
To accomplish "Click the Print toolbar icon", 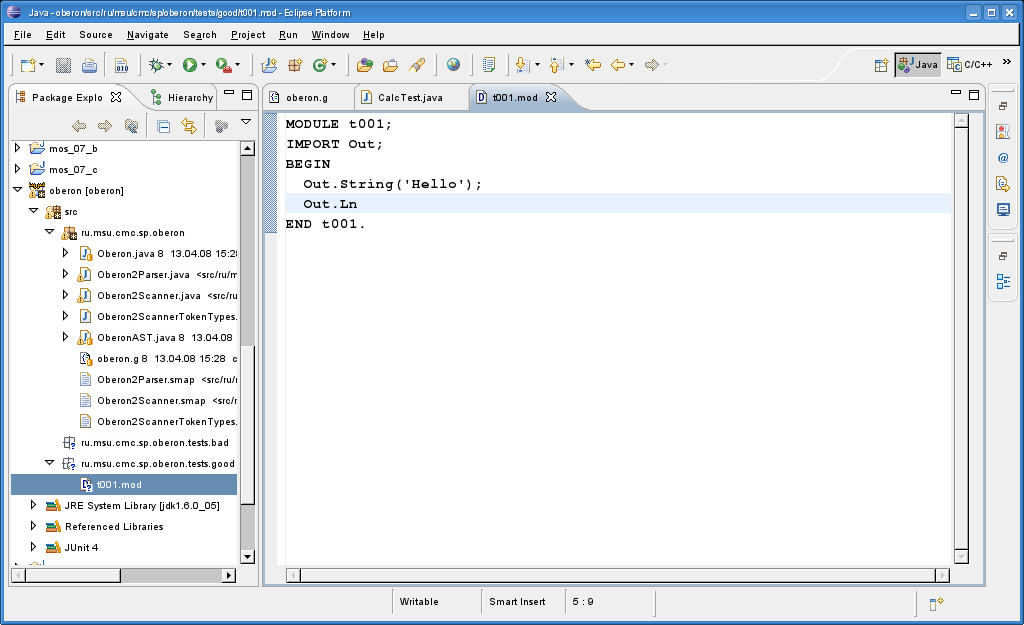I will 89,65.
